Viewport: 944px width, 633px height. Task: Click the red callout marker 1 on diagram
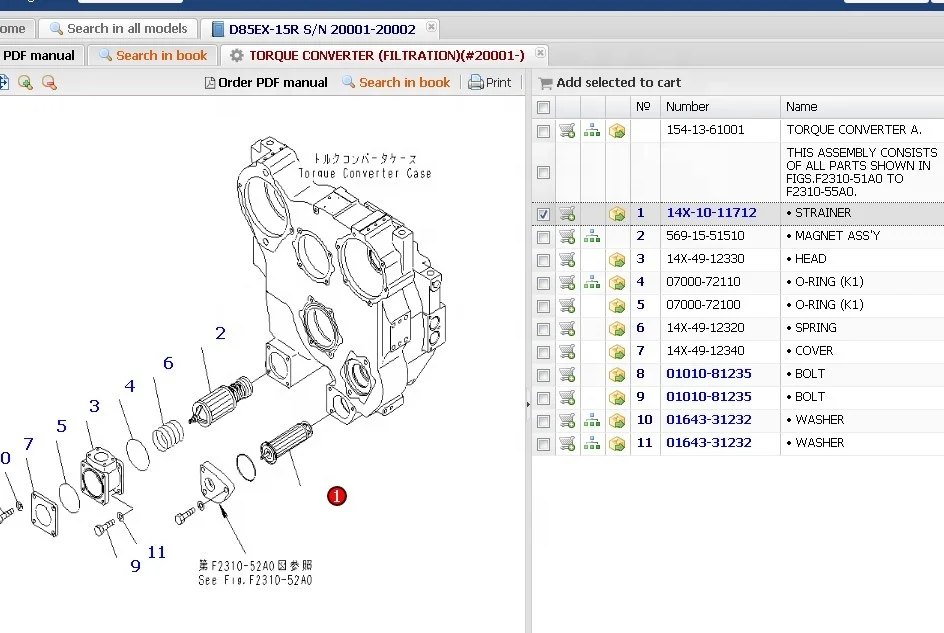click(337, 496)
